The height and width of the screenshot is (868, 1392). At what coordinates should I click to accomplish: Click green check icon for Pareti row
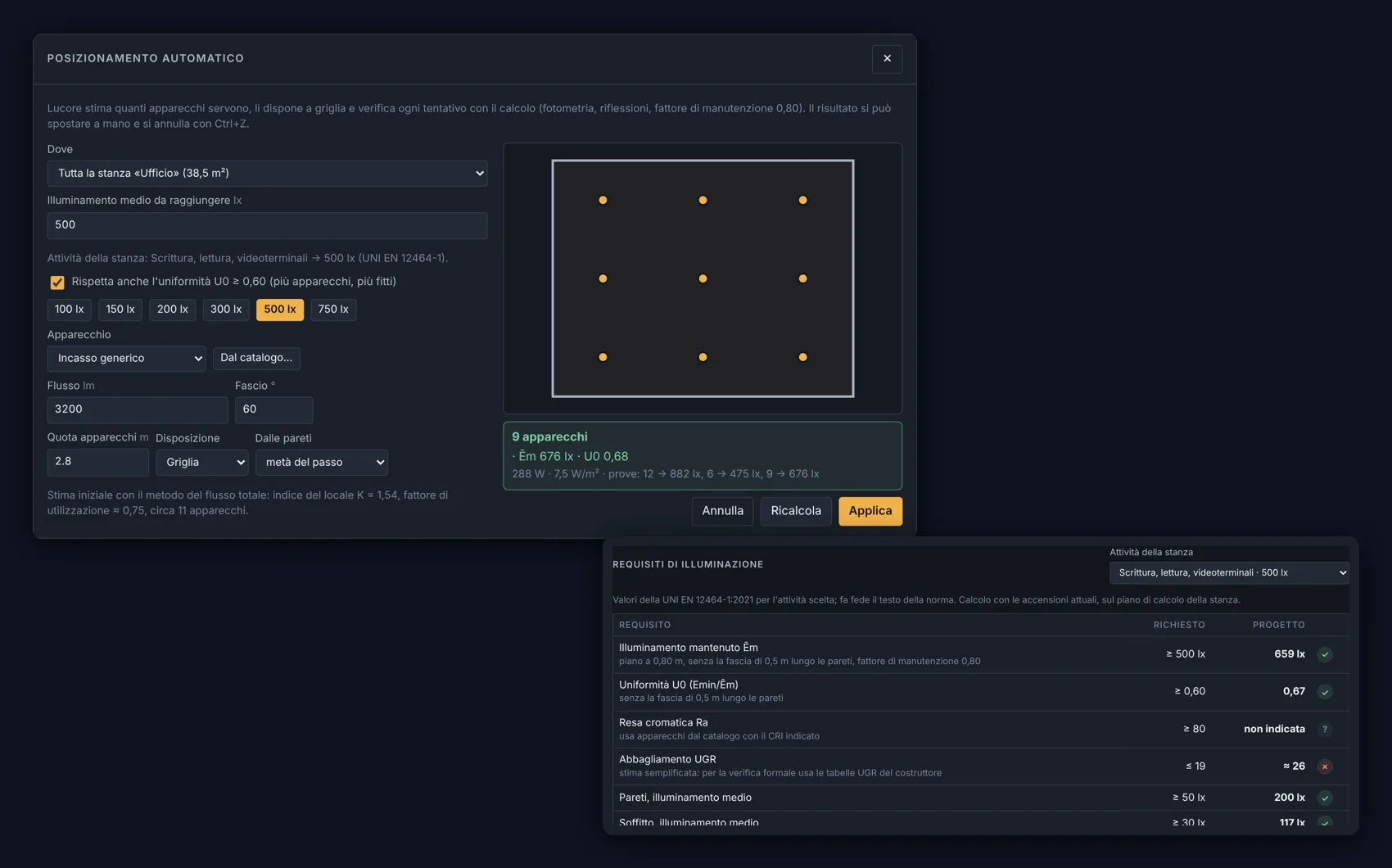tap(1325, 798)
